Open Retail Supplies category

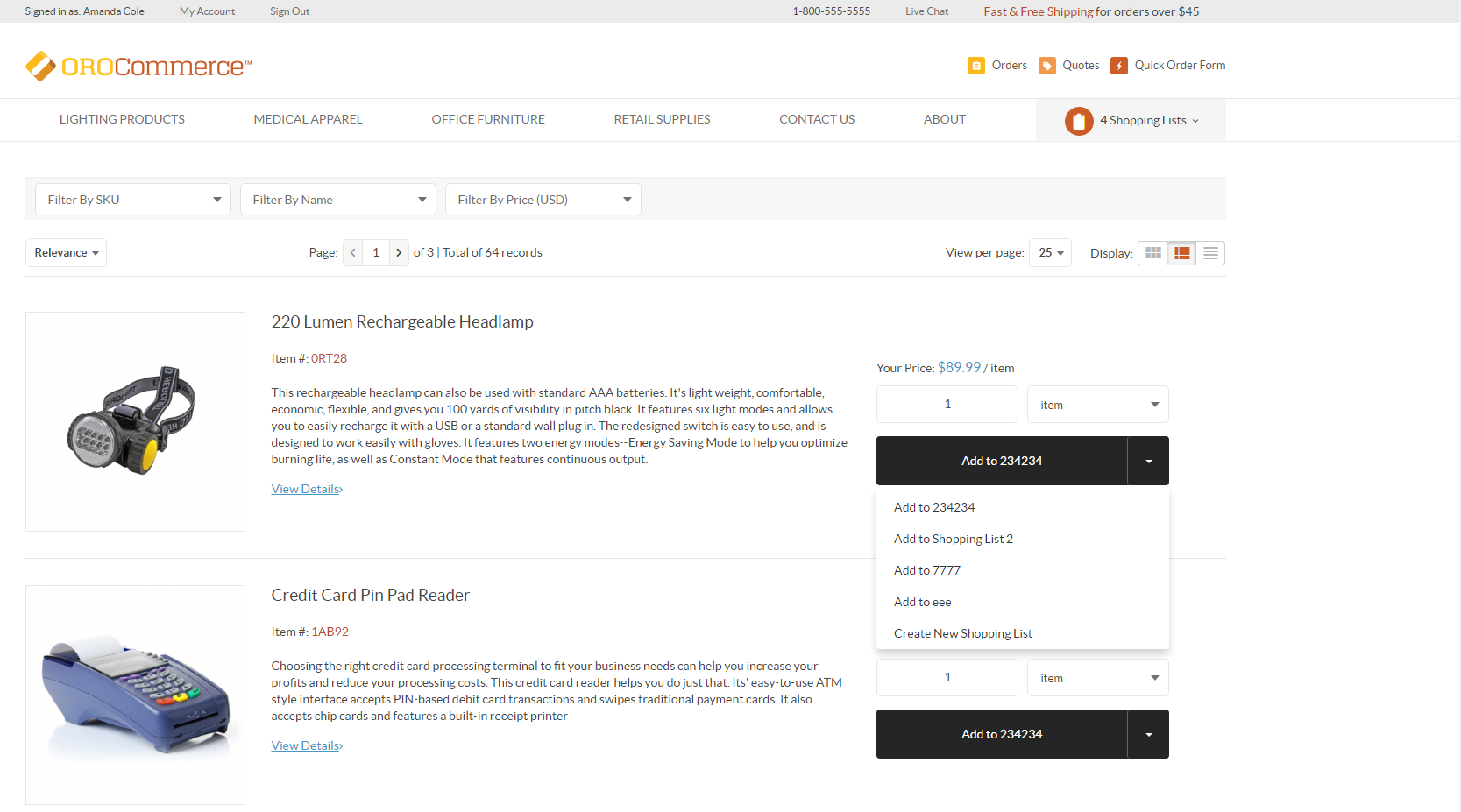pyautogui.click(x=662, y=119)
